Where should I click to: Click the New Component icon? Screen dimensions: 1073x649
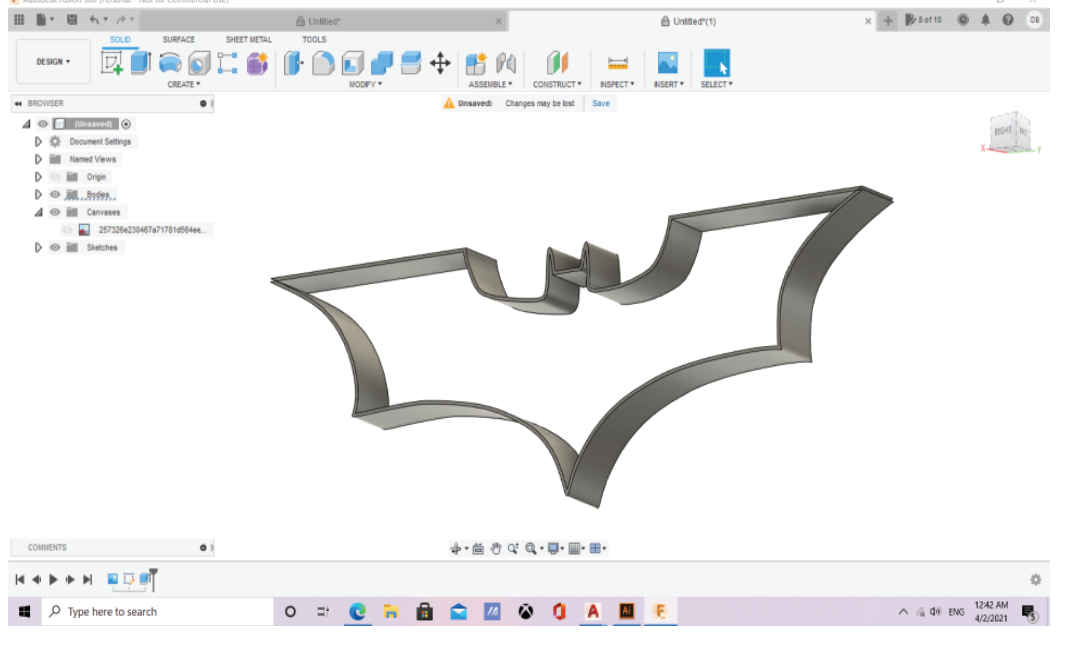tap(476, 63)
